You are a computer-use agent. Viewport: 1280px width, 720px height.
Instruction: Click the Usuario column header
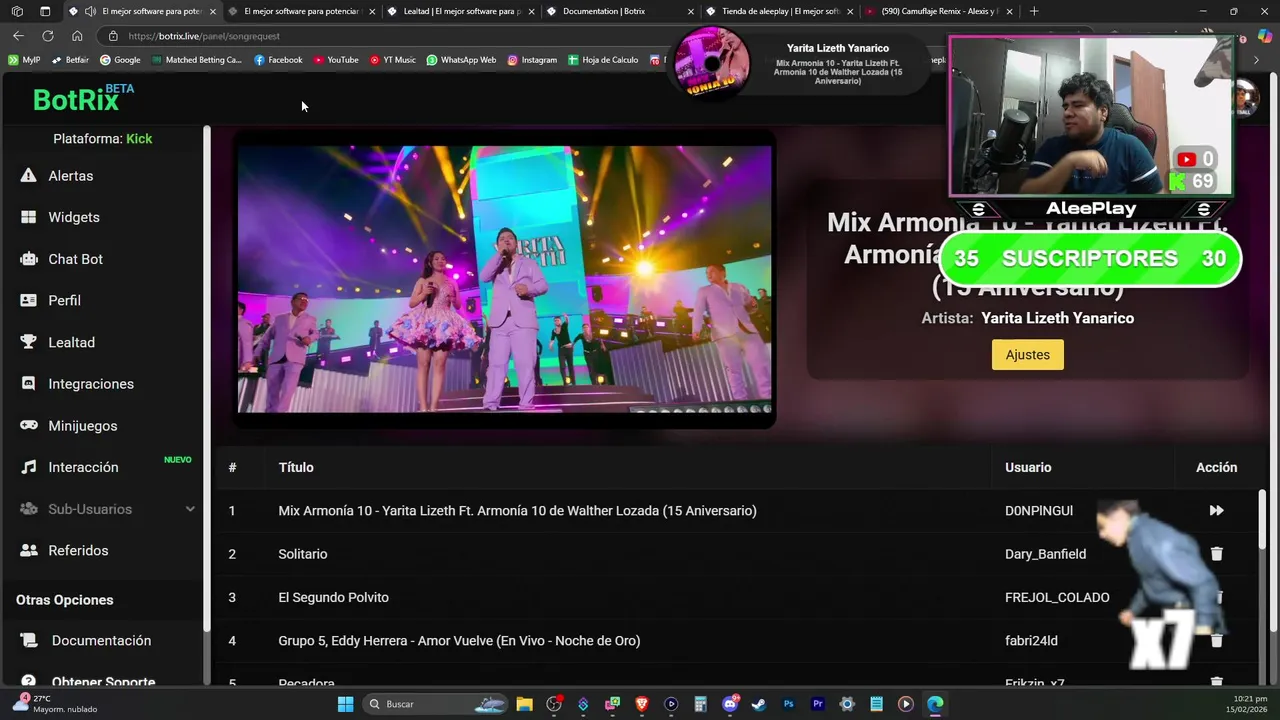coord(1028,467)
